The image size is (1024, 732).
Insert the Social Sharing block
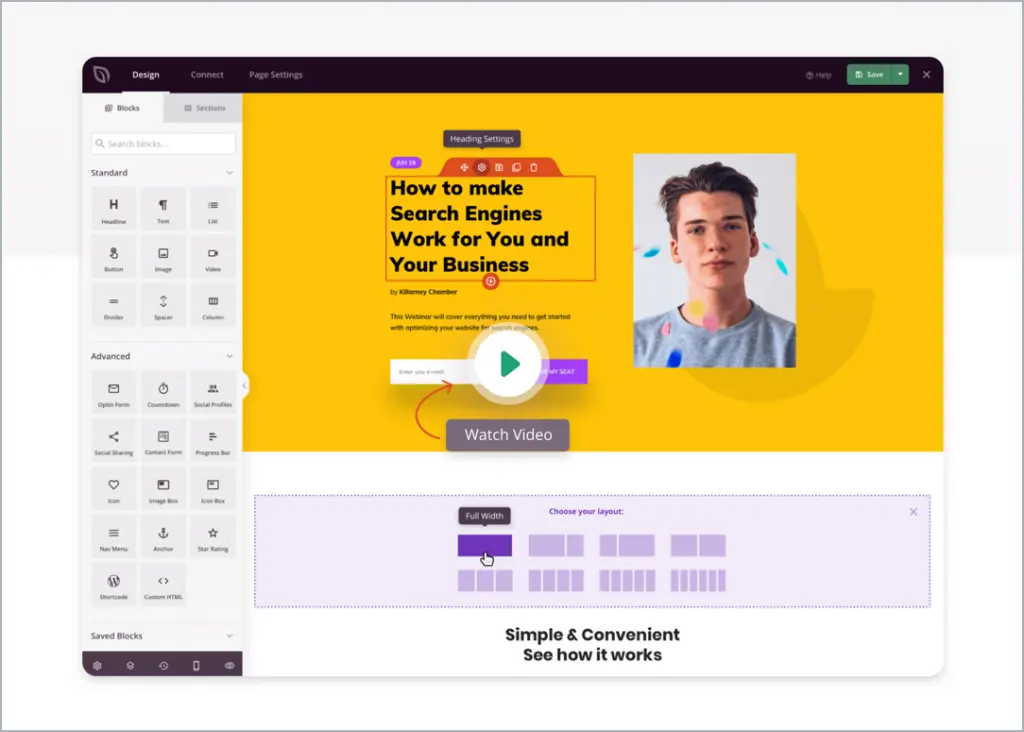point(114,441)
